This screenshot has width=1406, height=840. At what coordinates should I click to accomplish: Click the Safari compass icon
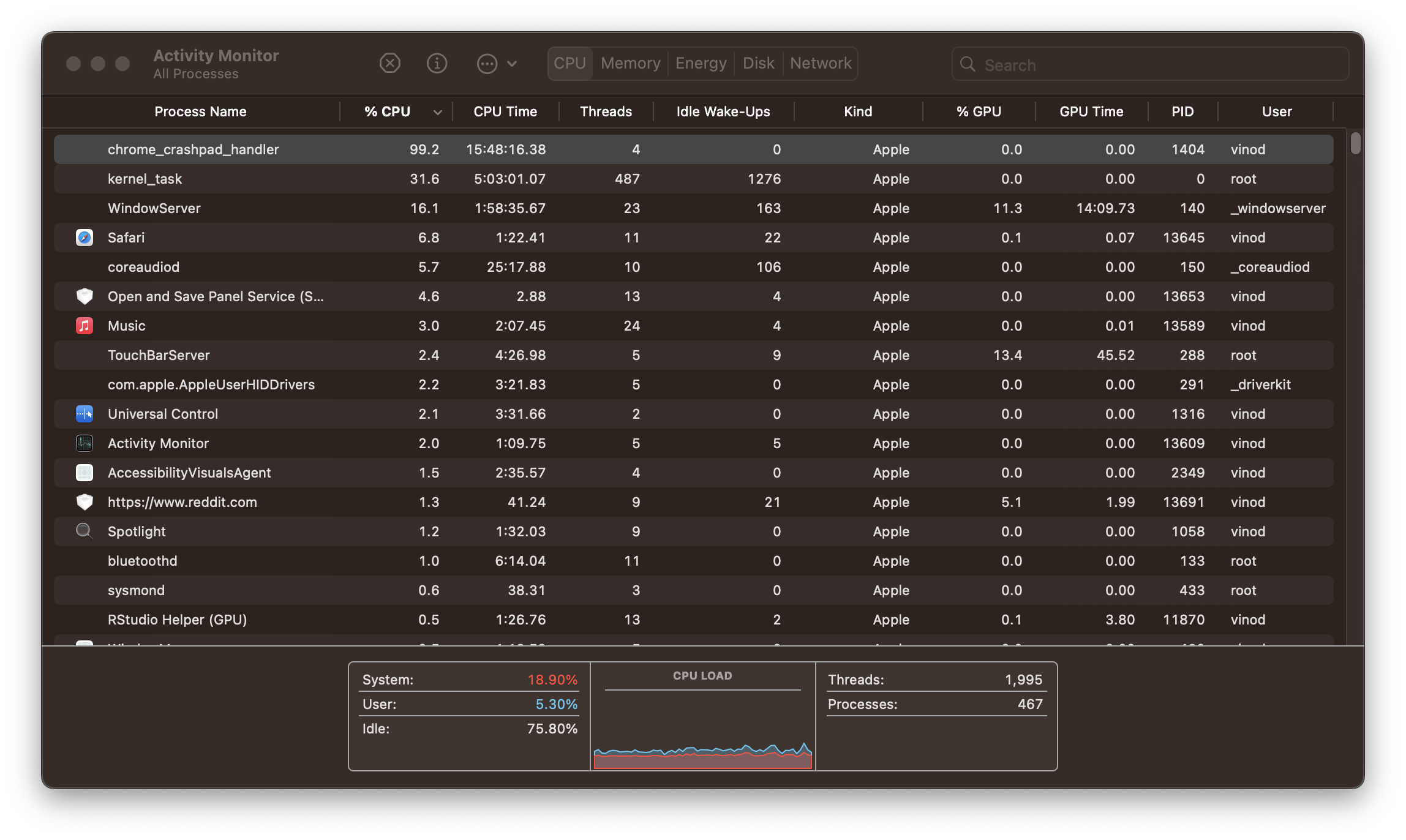click(85, 238)
